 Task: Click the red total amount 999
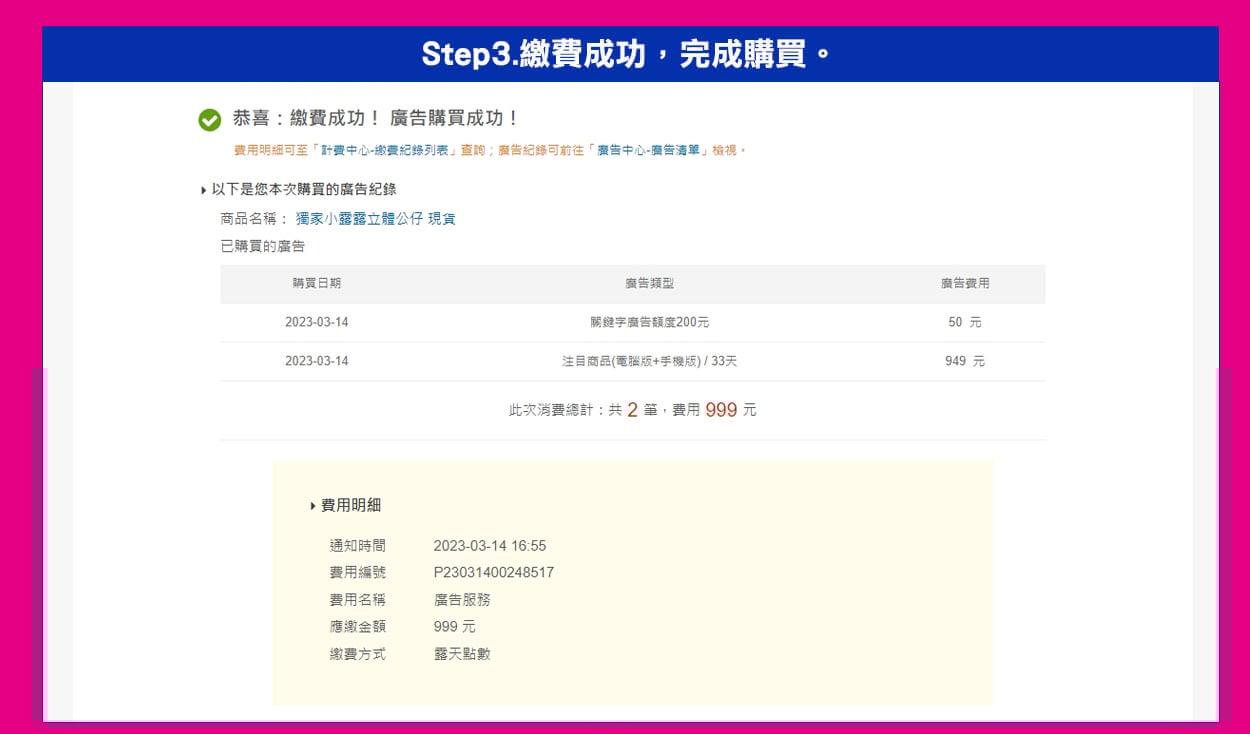tap(720, 409)
